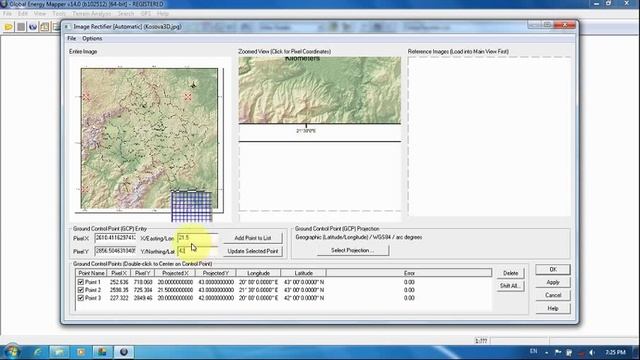Open the media player taskbar icon
The image size is (640, 360).
81,352
